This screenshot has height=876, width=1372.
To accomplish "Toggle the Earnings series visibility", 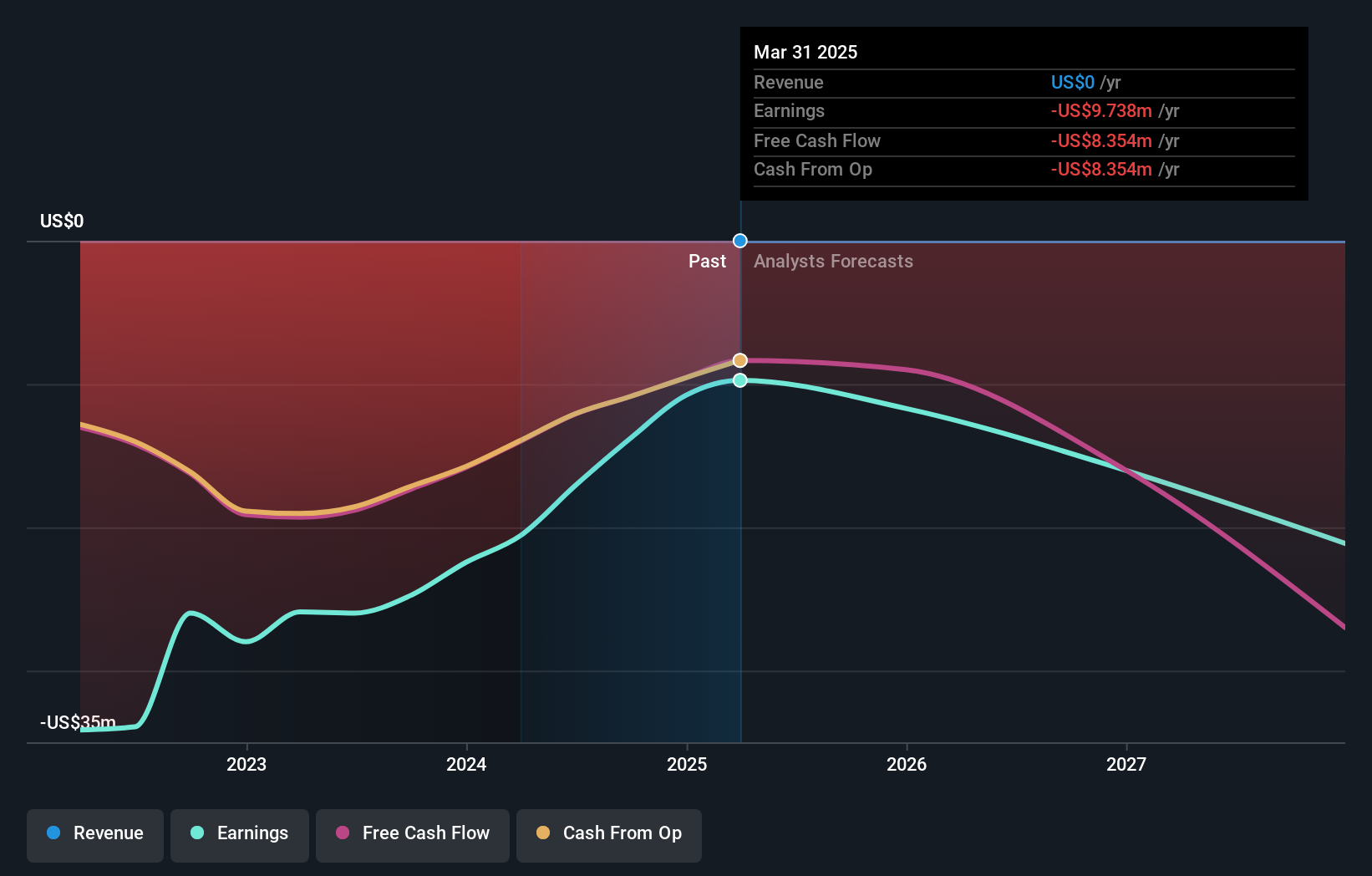I will (x=240, y=835).
